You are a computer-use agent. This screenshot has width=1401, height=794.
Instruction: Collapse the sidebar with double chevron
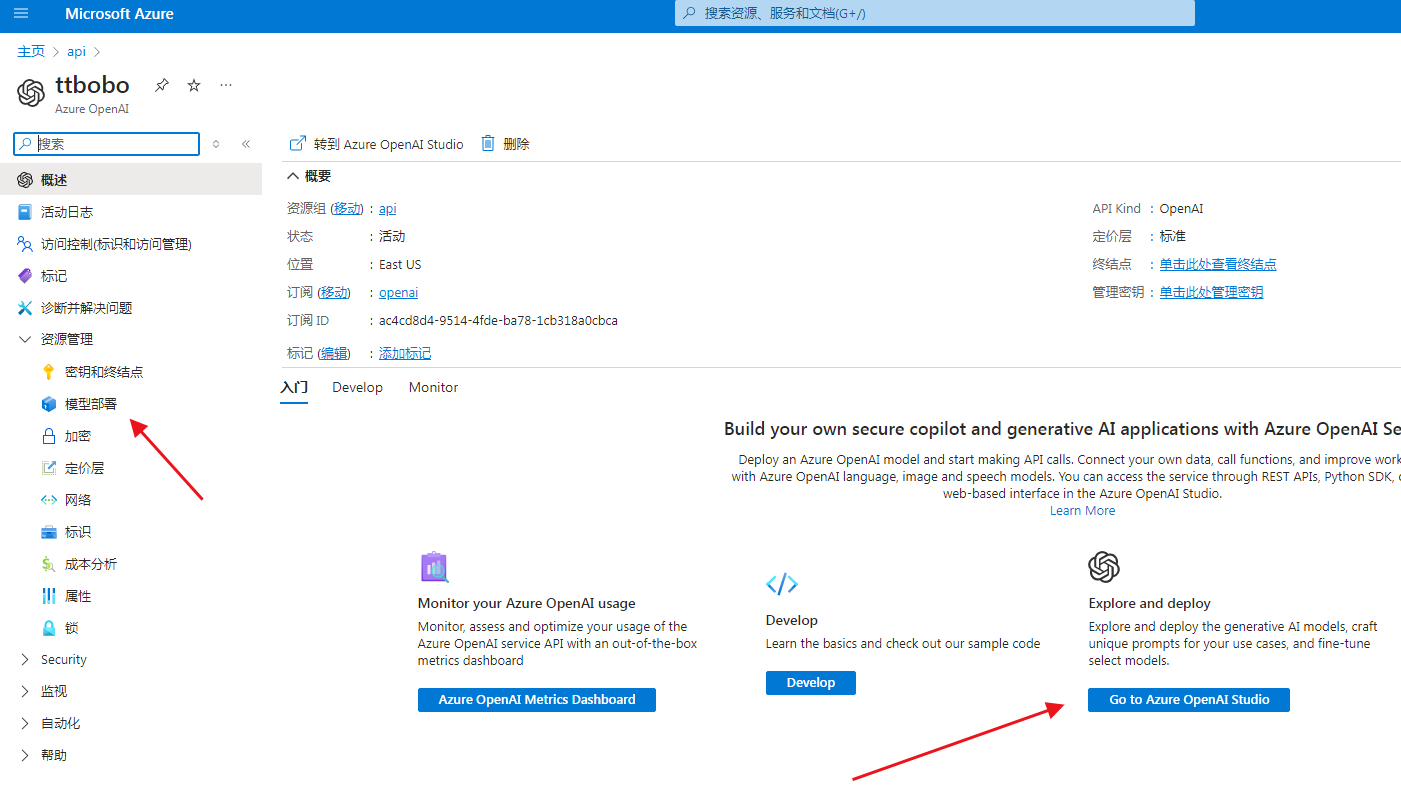coord(246,144)
